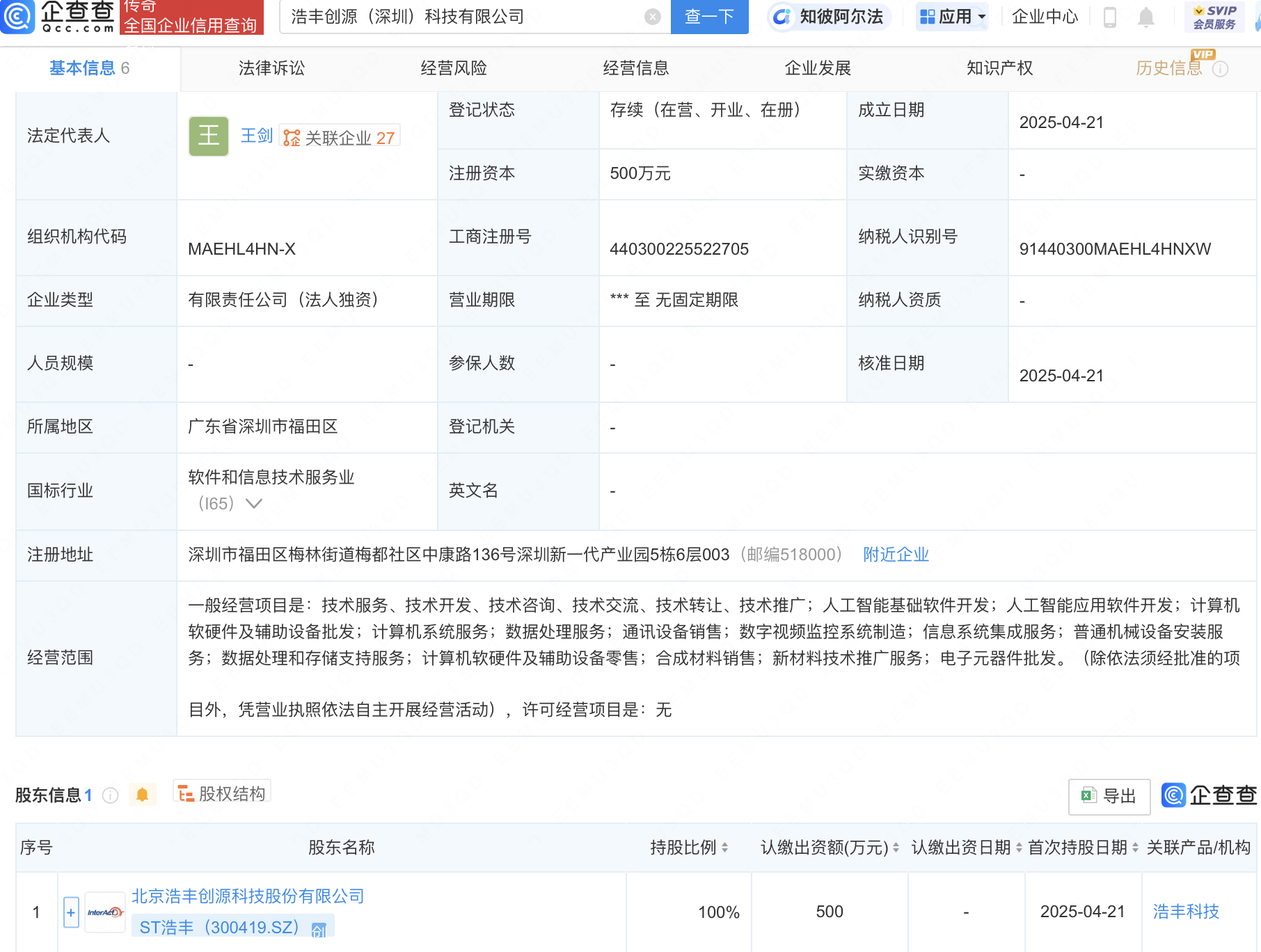The height and width of the screenshot is (952, 1261).
Task: Click shareholder info help icon
Action: (x=110, y=795)
